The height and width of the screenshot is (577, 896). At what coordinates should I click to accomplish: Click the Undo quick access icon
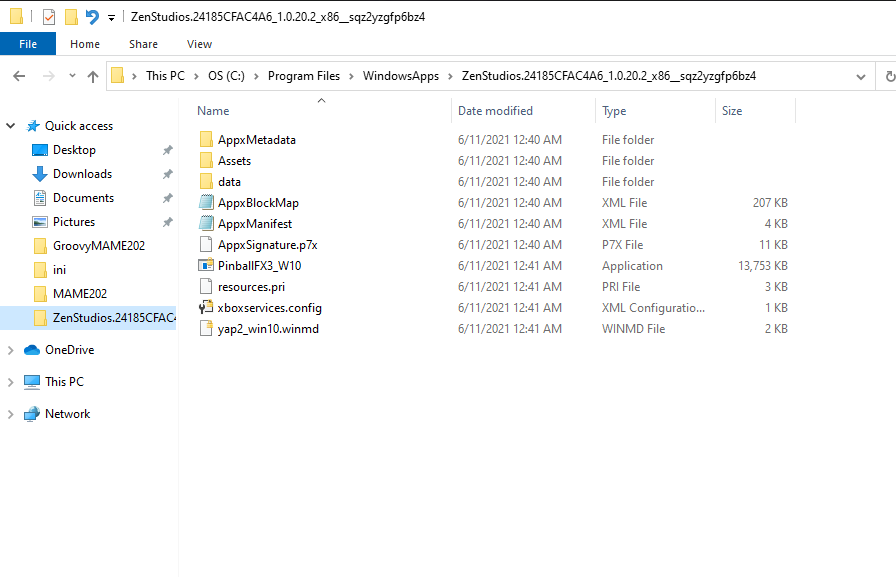pos(92,17)
